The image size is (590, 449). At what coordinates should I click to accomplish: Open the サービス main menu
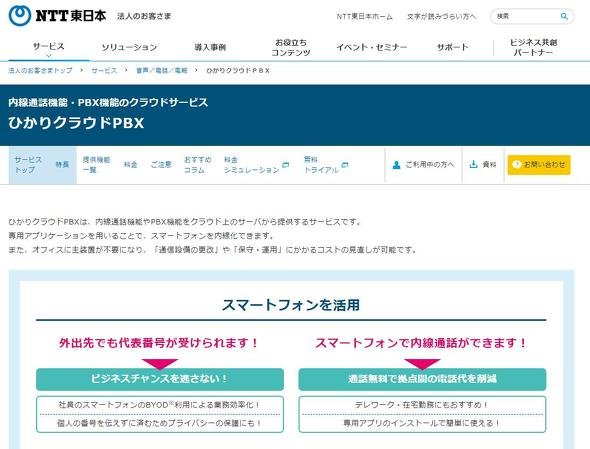49,47
